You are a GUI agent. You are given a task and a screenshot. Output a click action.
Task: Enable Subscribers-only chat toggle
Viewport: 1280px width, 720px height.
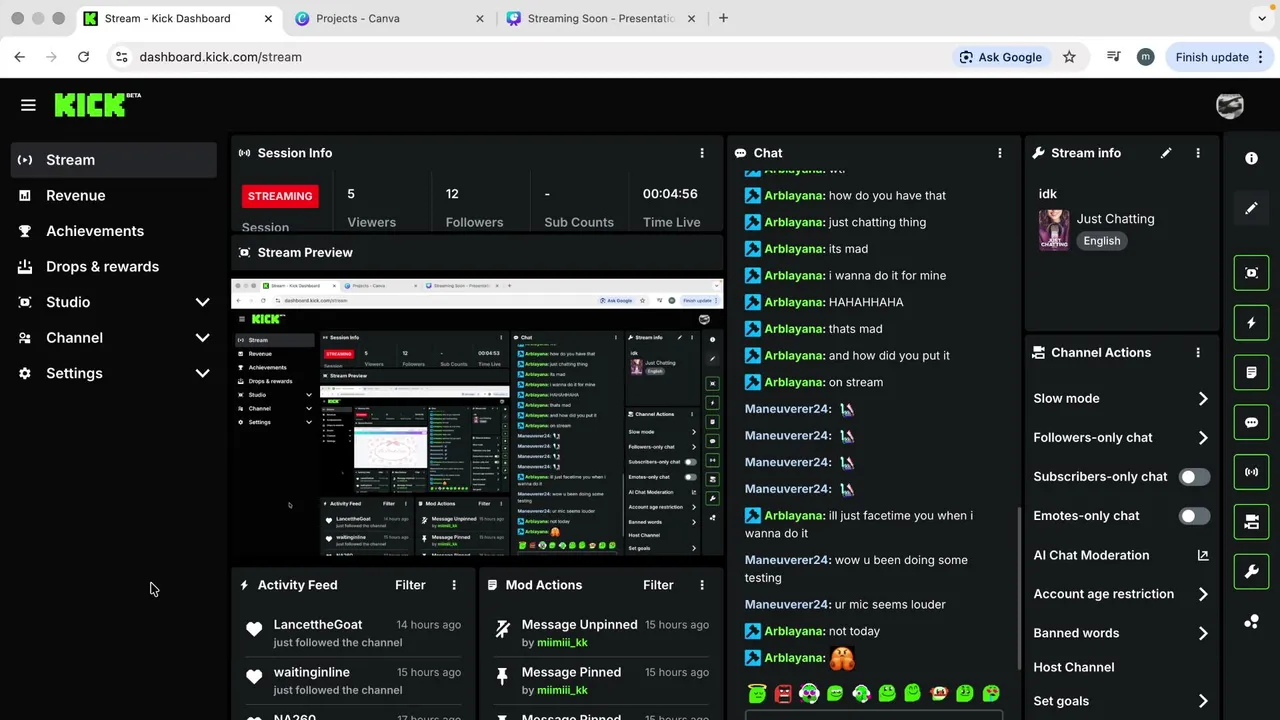1194,477
